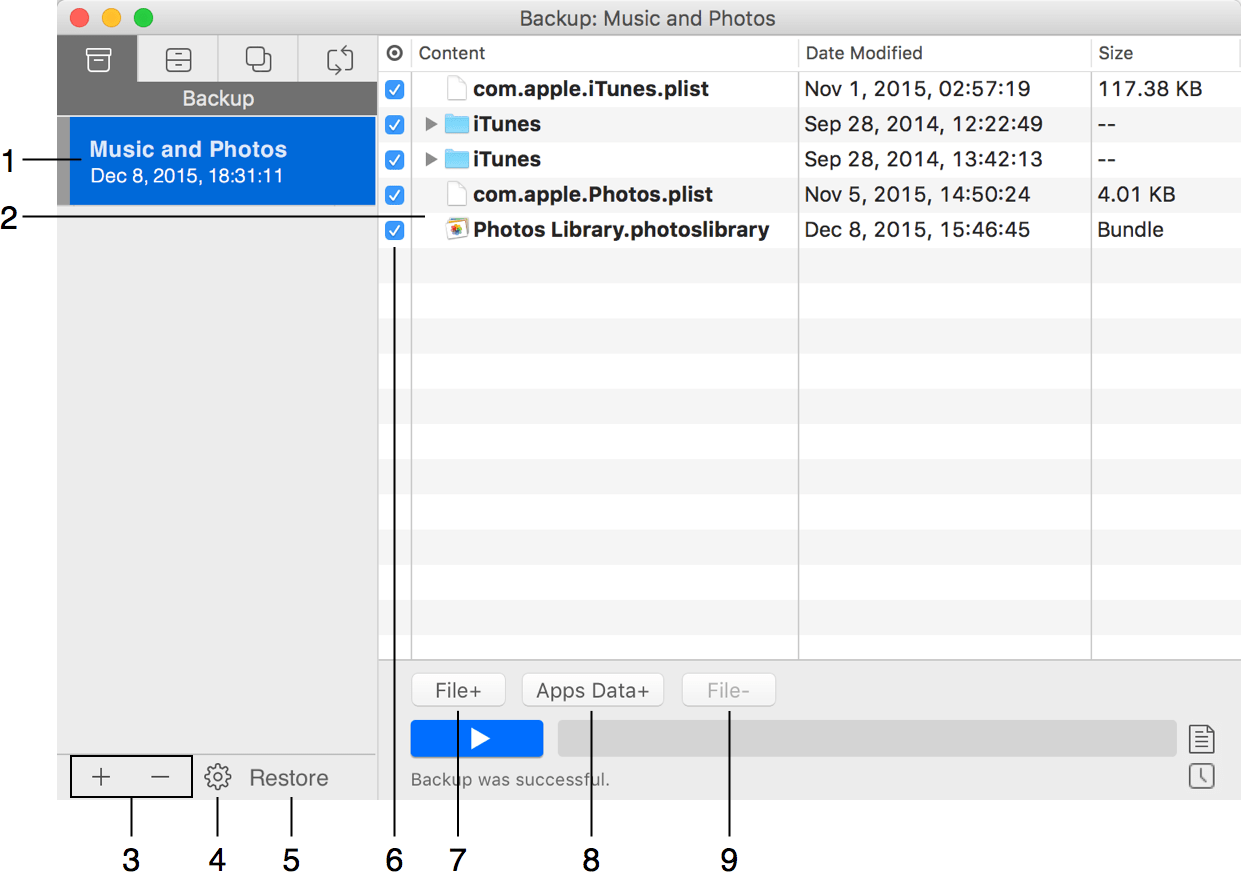Click the Photos Library bundle icon

pos(457,229)
